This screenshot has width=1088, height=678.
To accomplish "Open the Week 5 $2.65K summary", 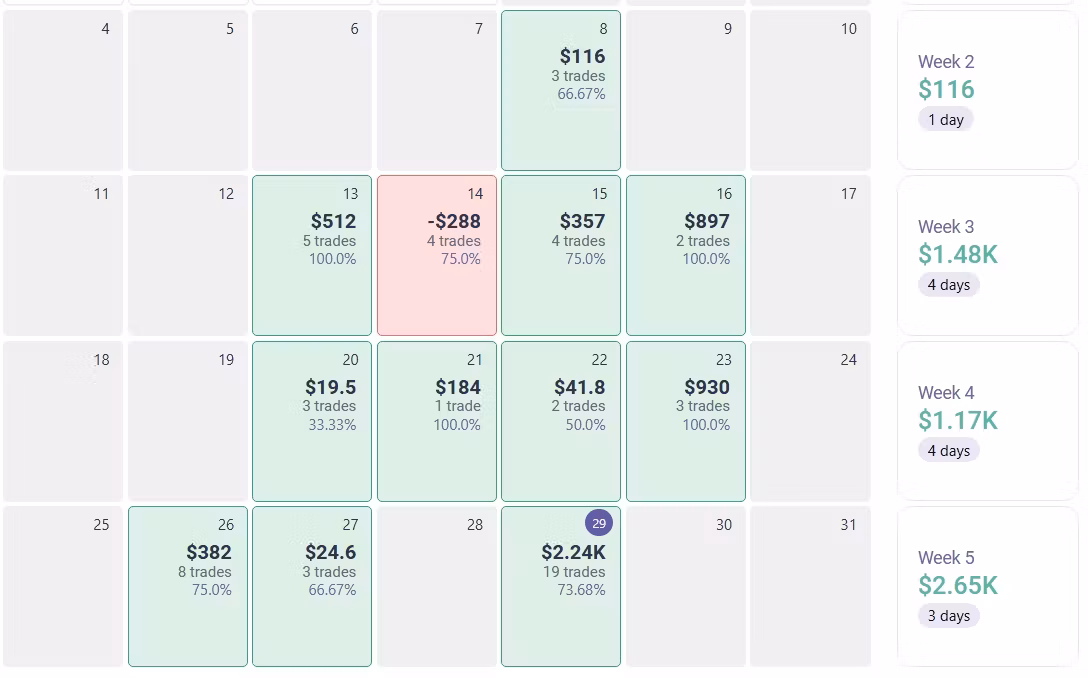I will (987, 586).
